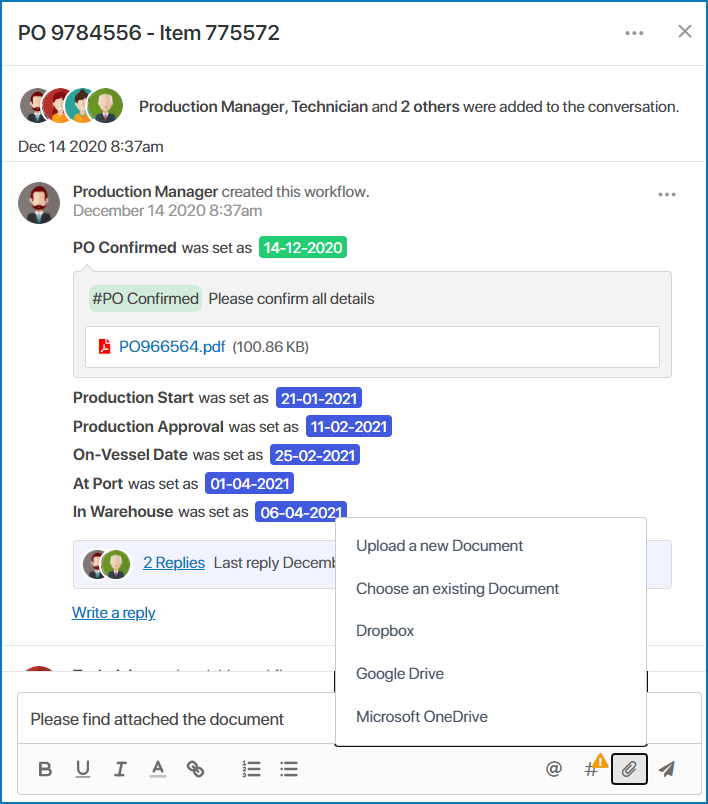Insert a numbered list
Screen dimensions: 708x804
click(x=251, y=769)
